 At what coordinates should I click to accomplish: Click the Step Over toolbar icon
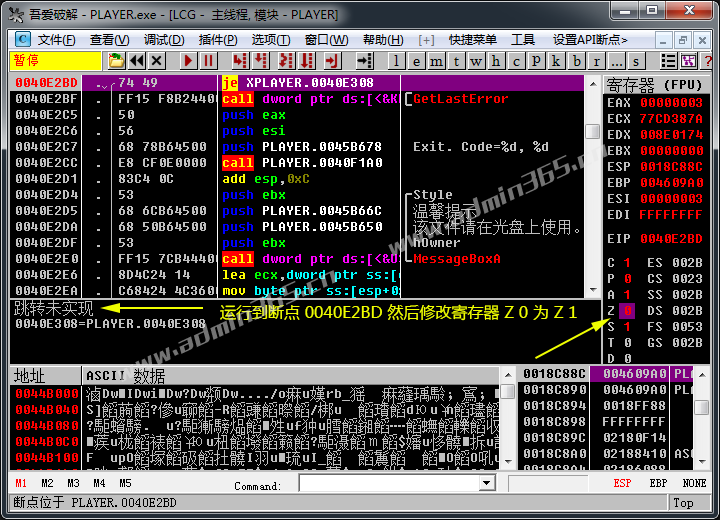261,61
